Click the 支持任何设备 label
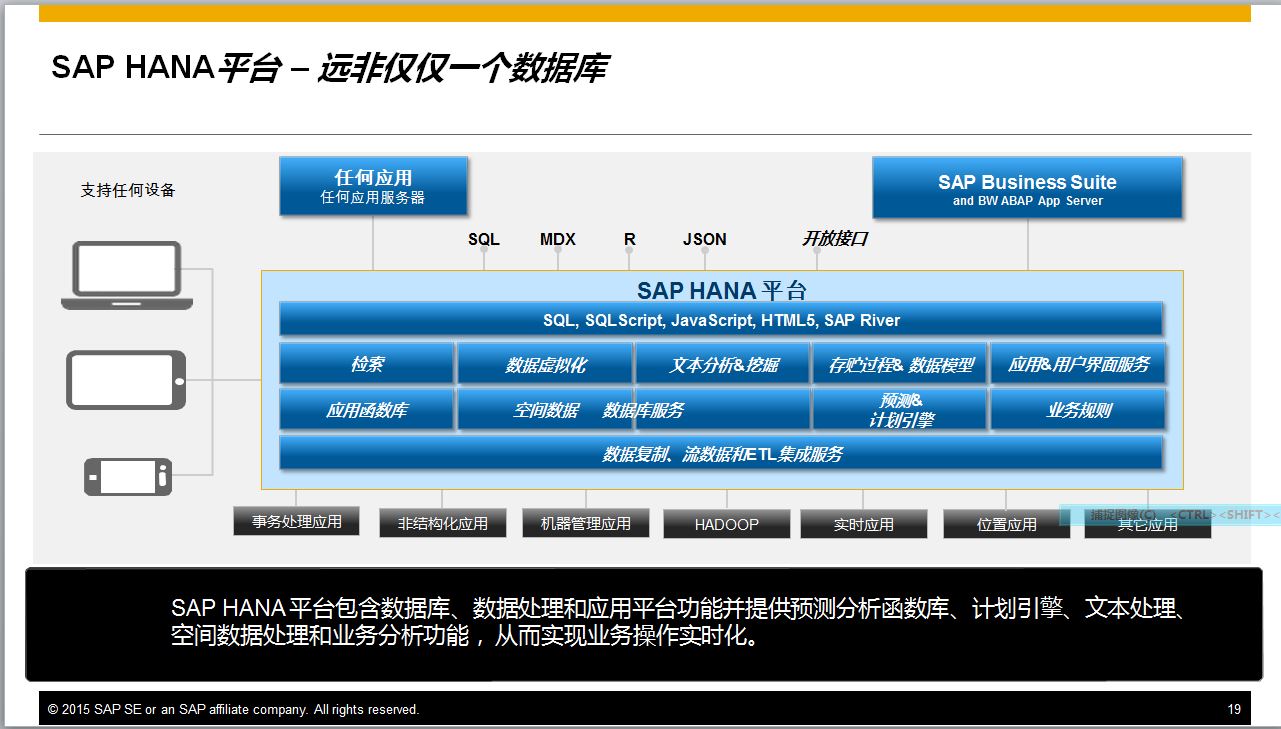The height and width of the screenshot is (729, 1281). [x=128, y=190]
